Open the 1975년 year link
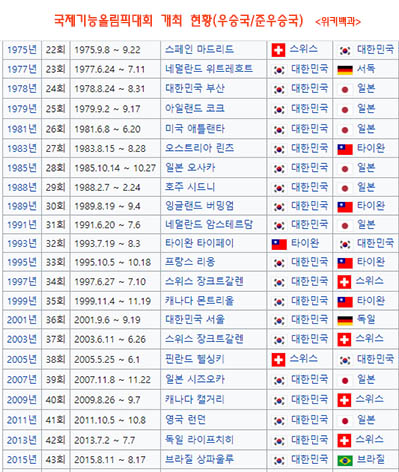 pyautogui.click(x=22, y=50)
